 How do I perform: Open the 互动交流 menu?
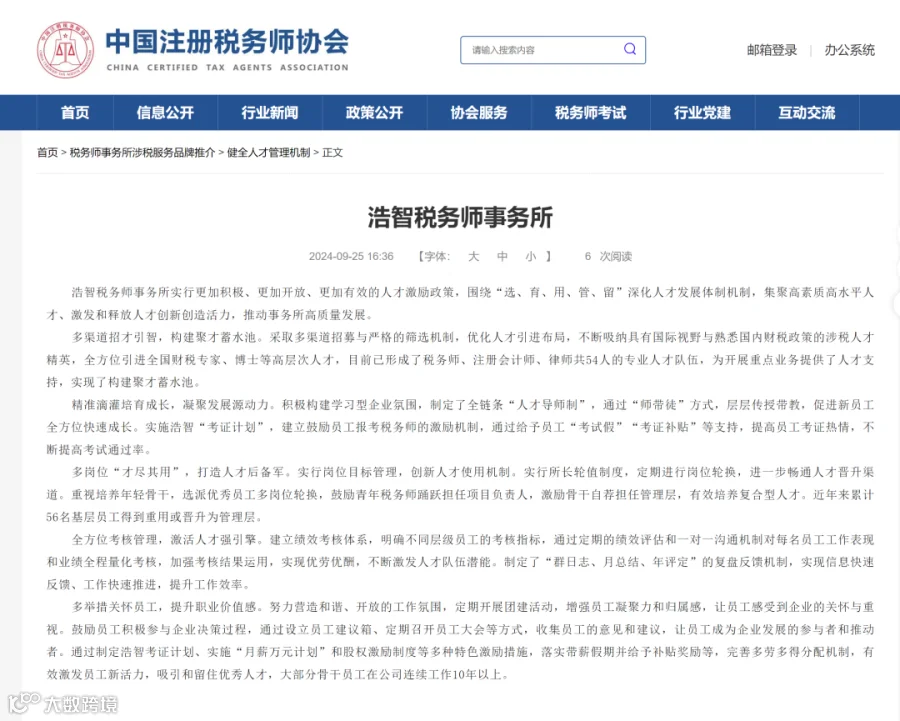click(x=807, y=113)
